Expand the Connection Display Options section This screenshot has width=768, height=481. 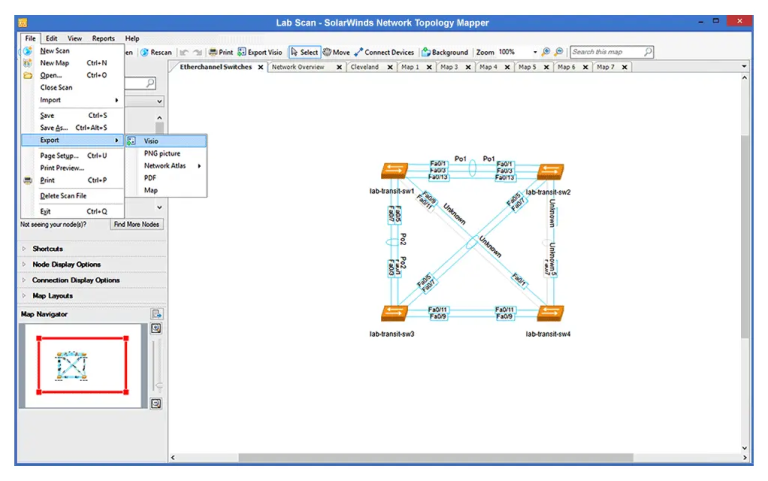(x=24, y=280)
